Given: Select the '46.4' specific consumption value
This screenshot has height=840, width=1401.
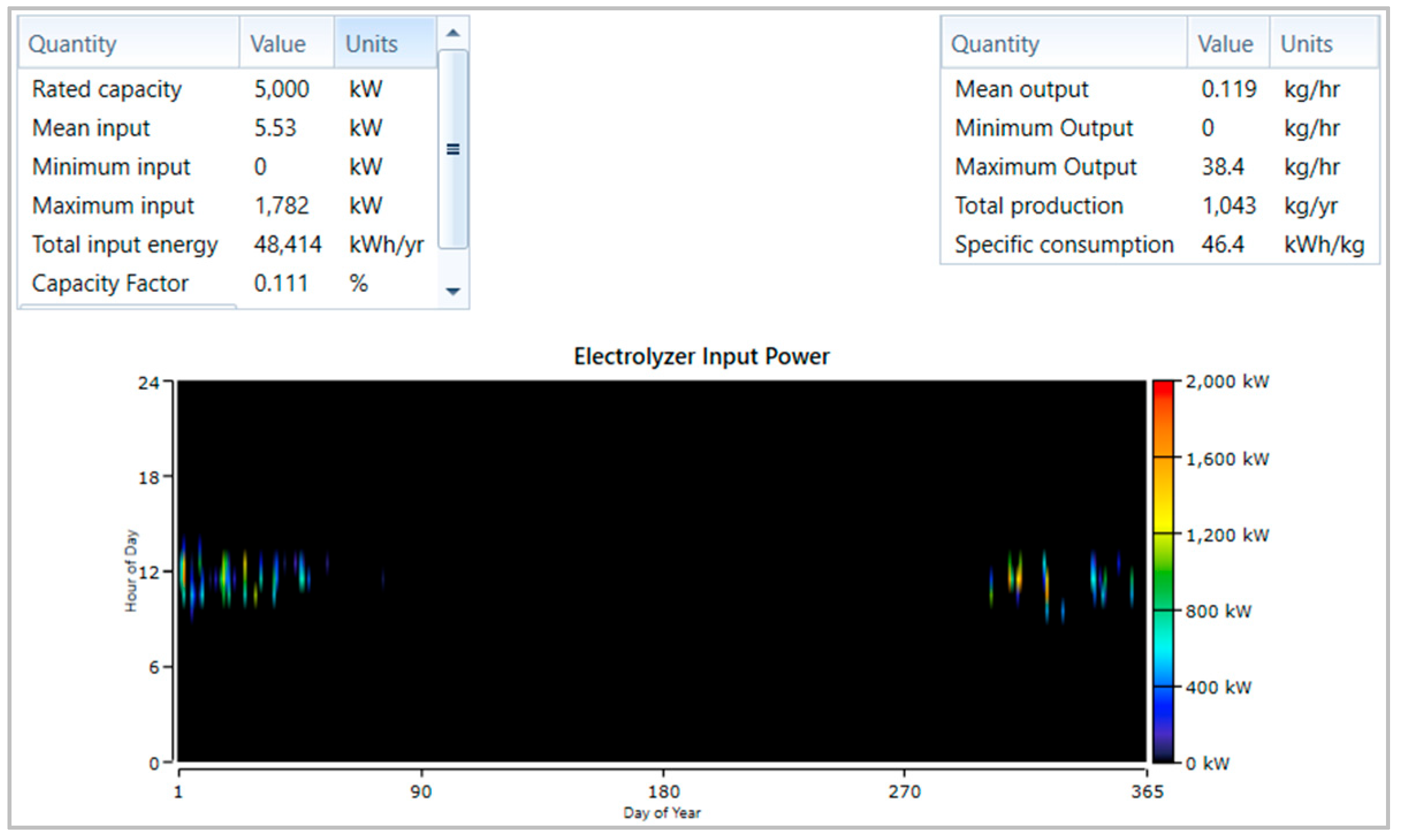Looking at the screenshot, I should [1223, 245].
